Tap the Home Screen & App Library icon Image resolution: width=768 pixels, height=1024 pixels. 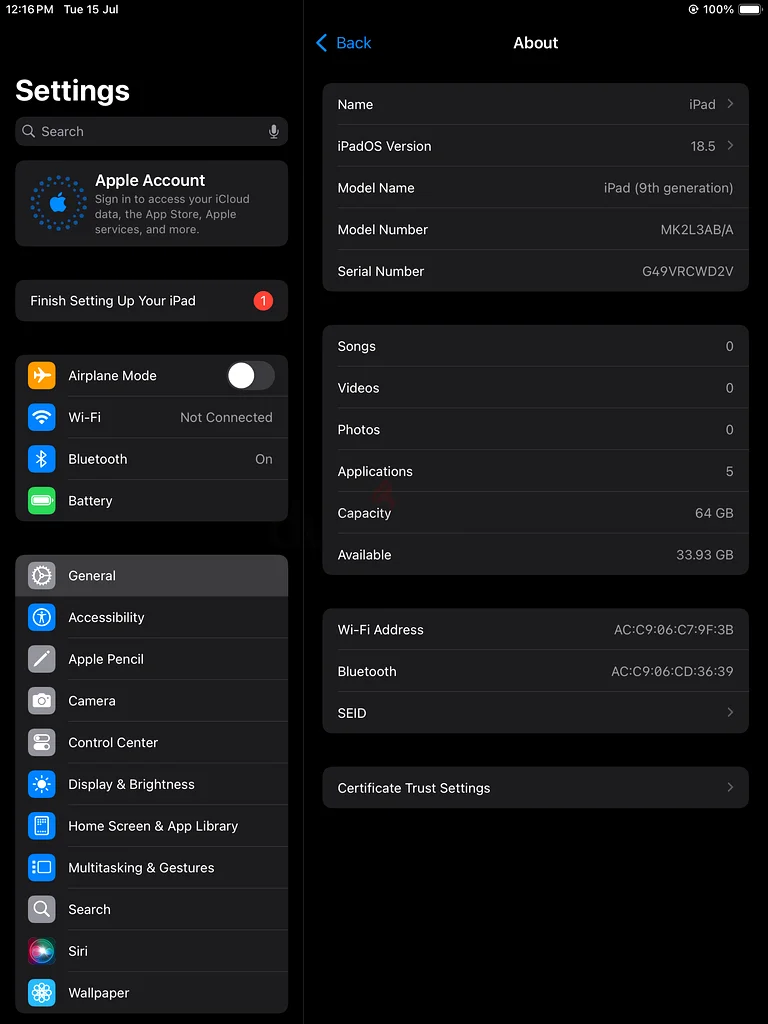click(42, 826)
